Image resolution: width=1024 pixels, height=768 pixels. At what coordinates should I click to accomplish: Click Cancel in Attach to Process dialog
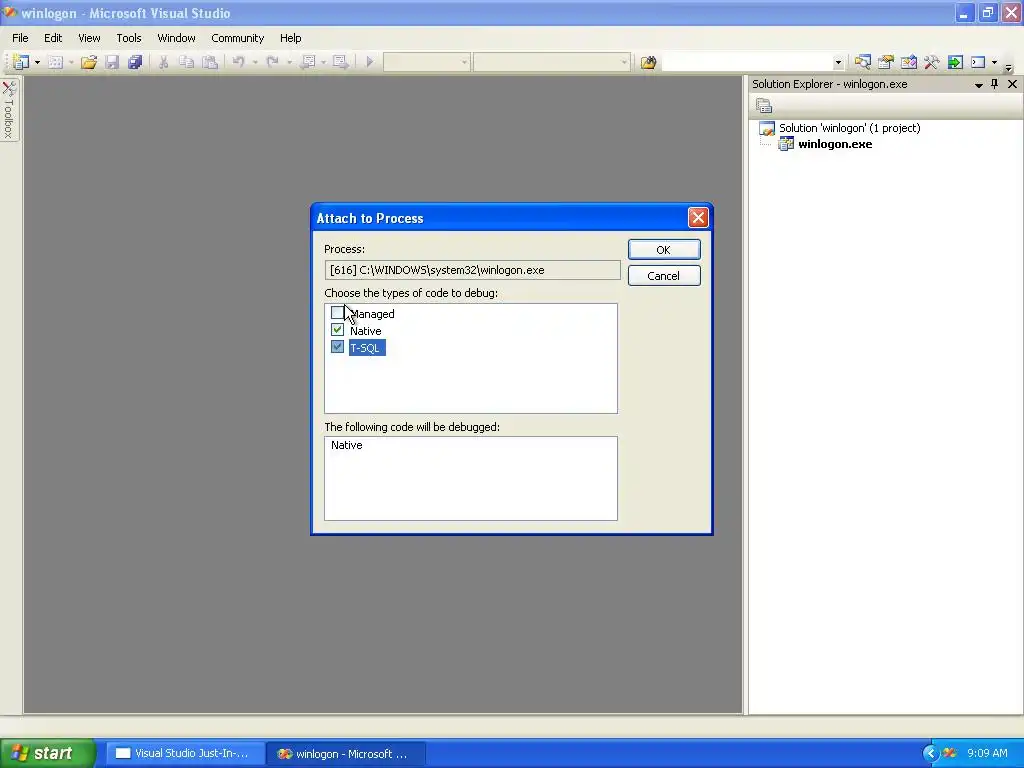pos(664,276)
